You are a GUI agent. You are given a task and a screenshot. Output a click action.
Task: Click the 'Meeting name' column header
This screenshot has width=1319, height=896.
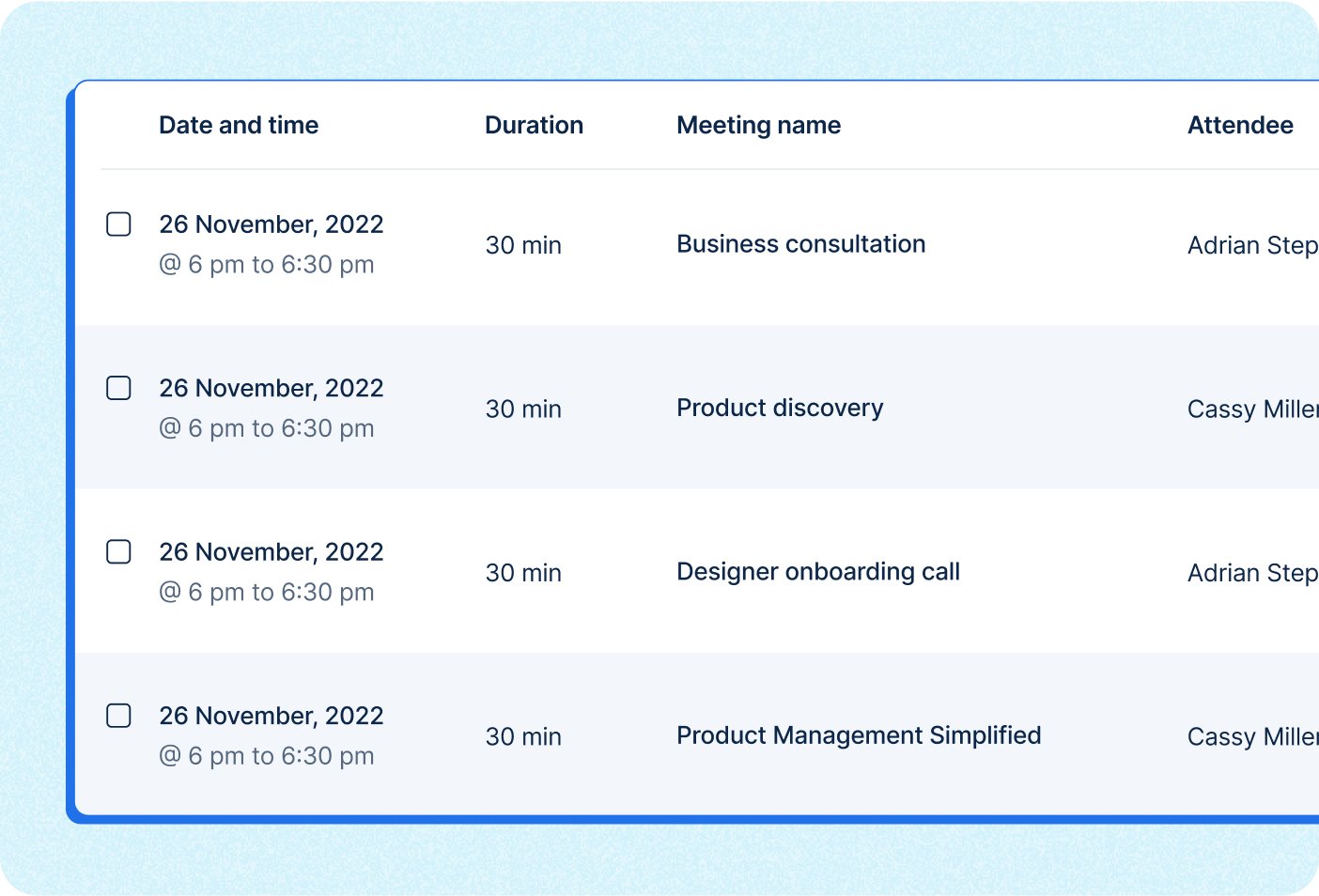pos(758,126)
